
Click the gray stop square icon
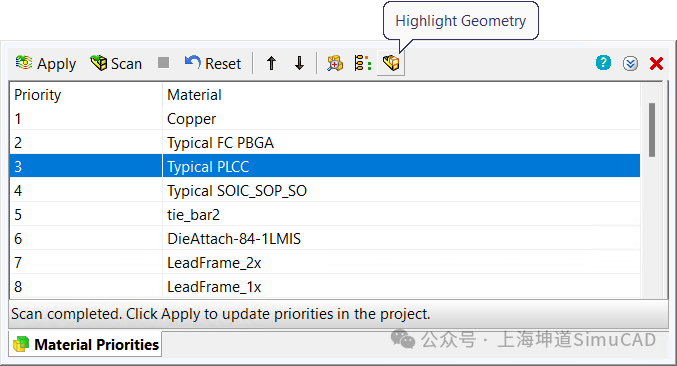[x=164, y=63]
